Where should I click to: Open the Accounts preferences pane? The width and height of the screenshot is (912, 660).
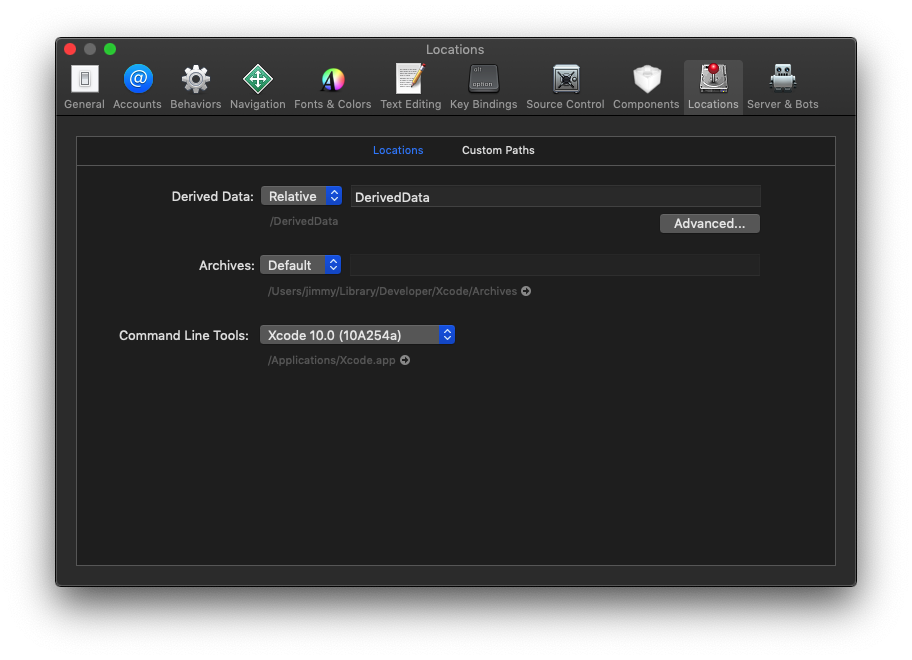tap(137, 87)
